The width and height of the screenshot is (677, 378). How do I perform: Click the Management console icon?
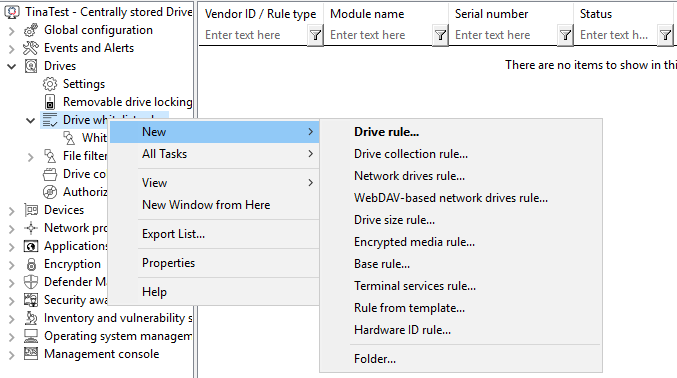tap(31, 354)
